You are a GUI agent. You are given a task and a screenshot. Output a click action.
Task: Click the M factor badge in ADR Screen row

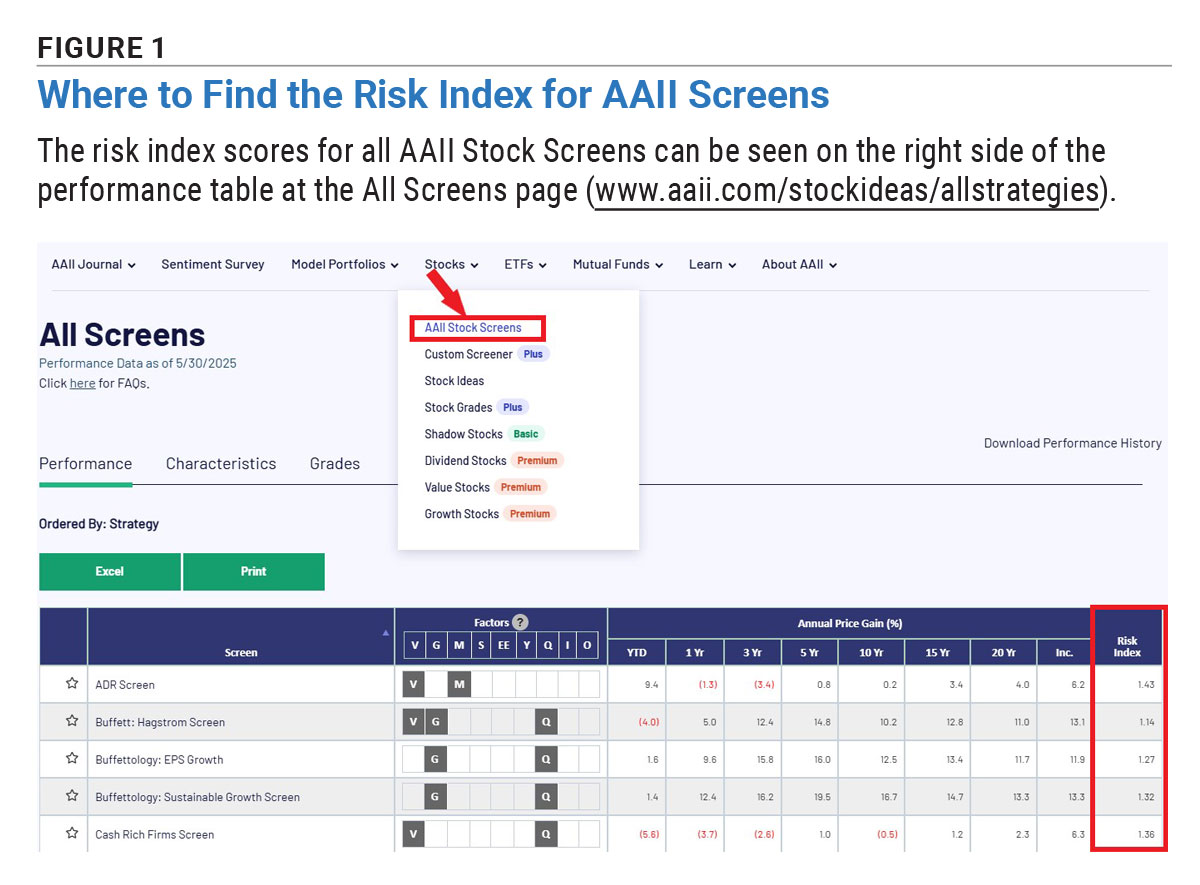click(x=459, y=685)
